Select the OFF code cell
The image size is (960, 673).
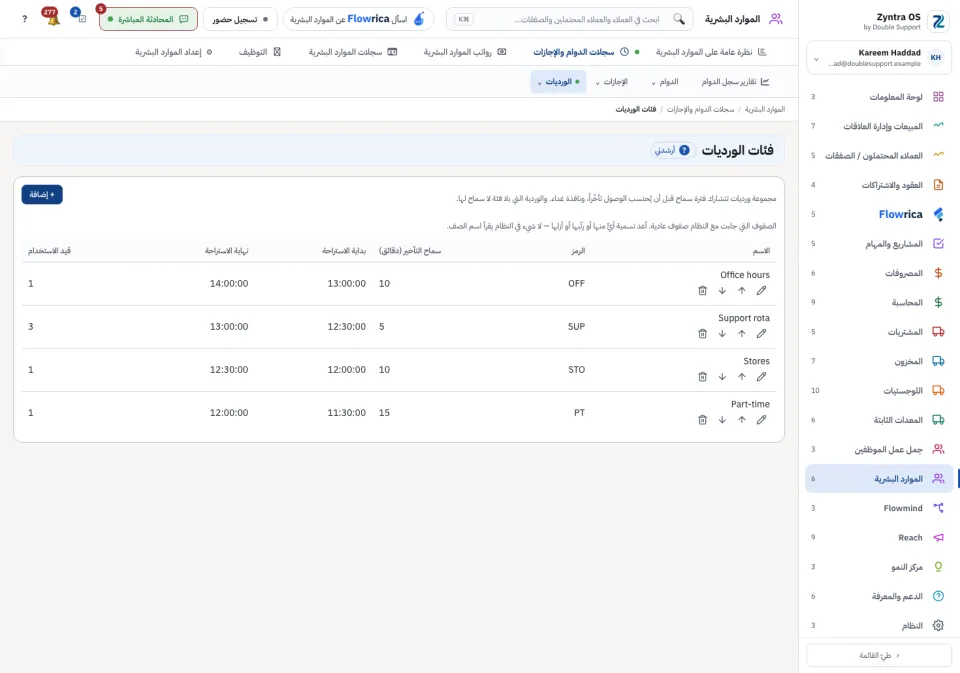pos(576,284)
